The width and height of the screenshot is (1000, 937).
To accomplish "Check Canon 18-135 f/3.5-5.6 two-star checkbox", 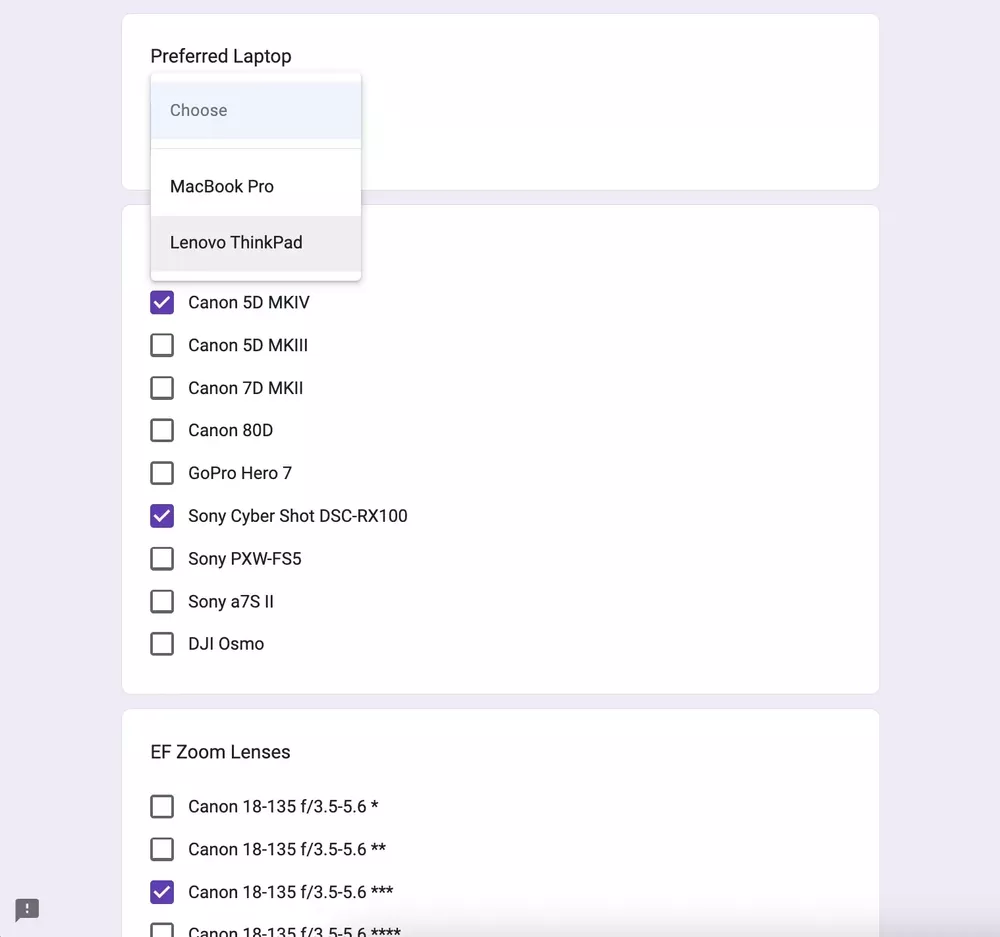I will [162, 850].
